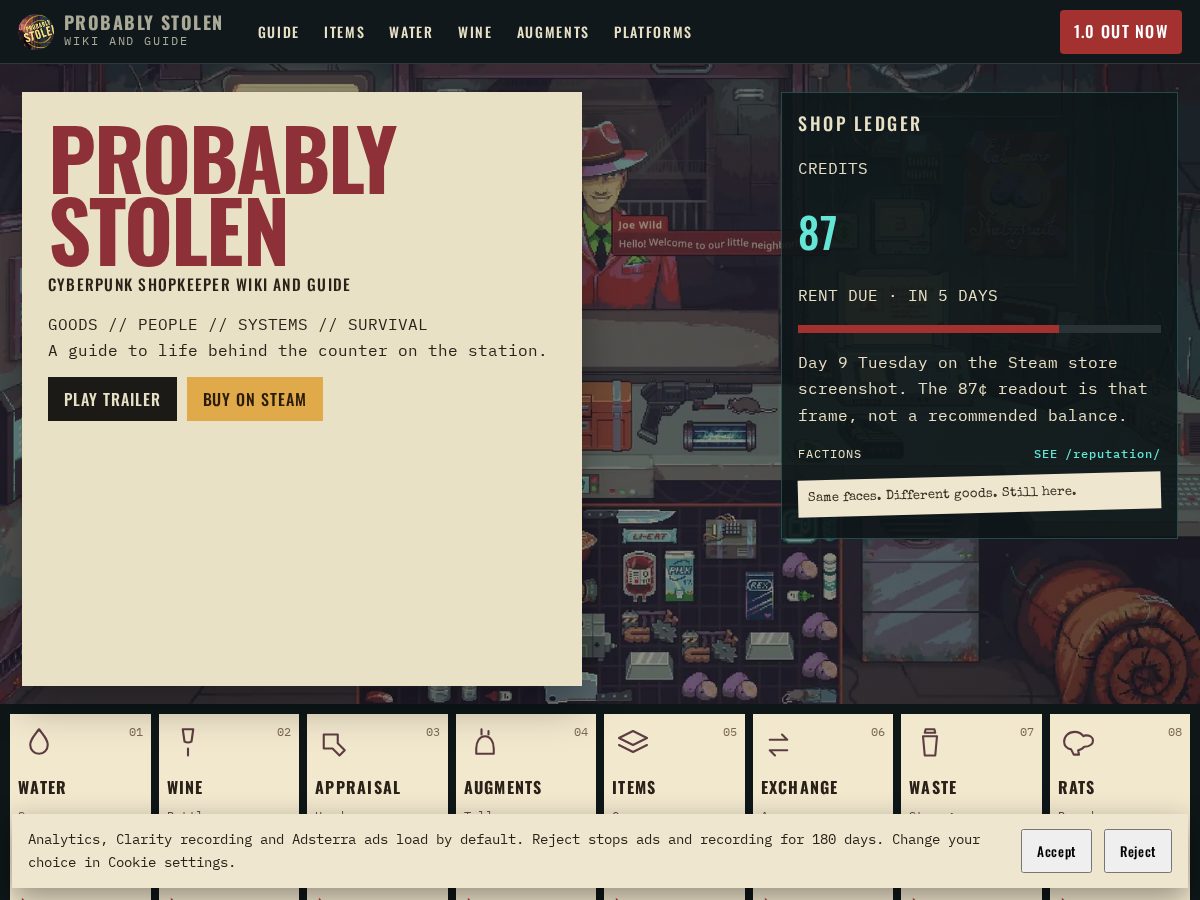This screenshot has width=1200, height=900.
Task: Click the swap arrows icon on the Exchange card
Action: [778, 744]
